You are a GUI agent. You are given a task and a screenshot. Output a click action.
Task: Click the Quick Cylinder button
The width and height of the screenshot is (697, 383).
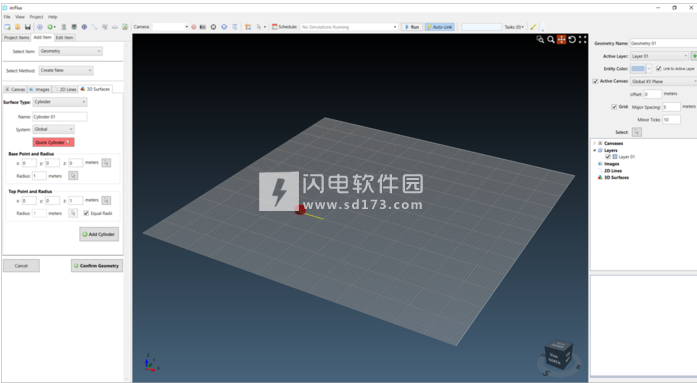click(x=53, y=142)
